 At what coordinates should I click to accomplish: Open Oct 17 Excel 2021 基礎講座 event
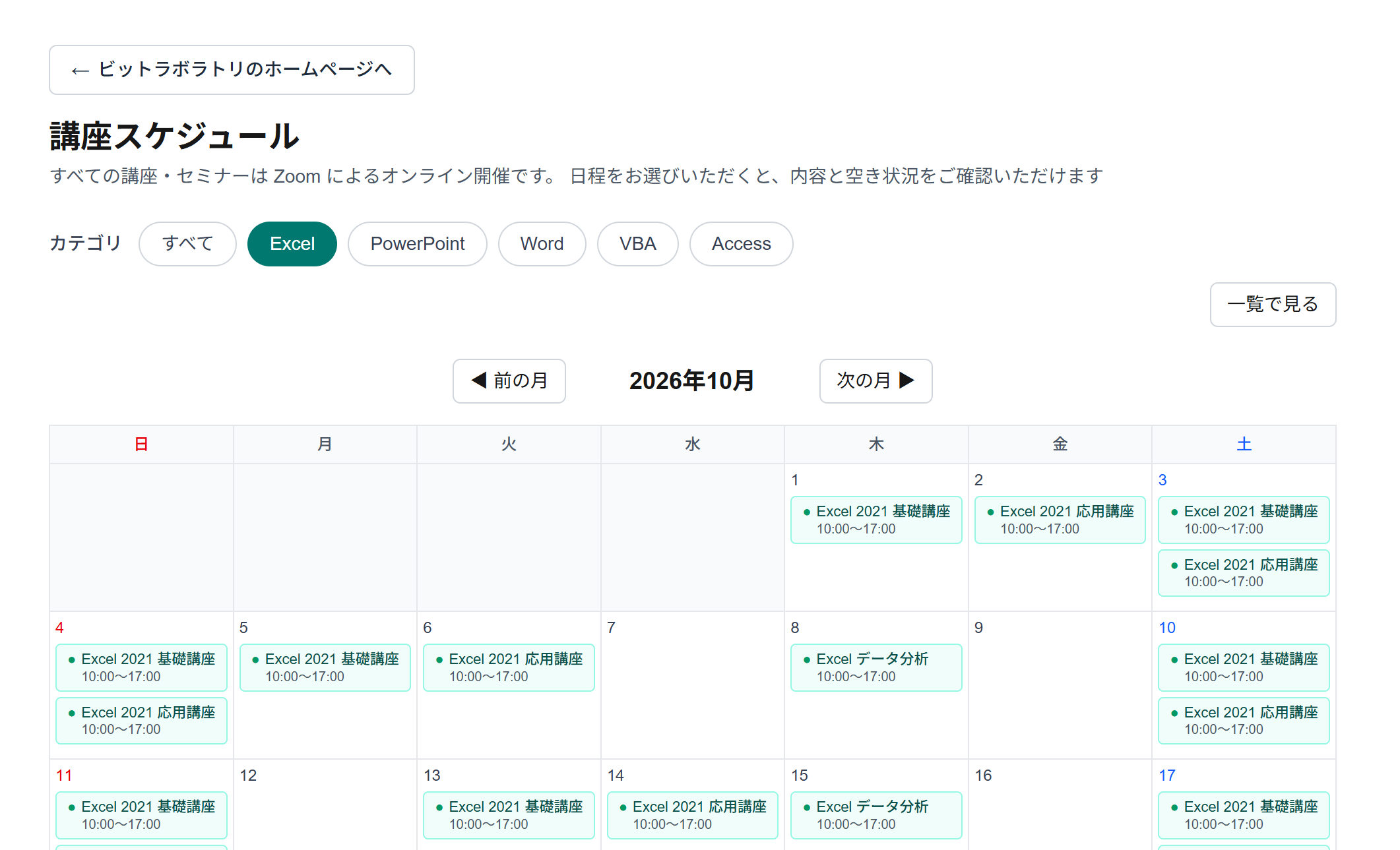click(x=1244, y=815)
